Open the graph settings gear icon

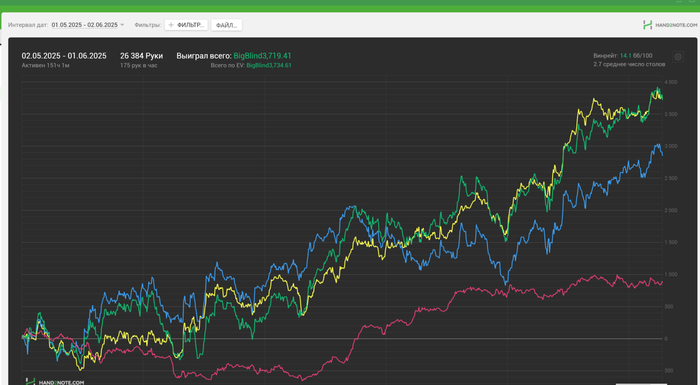point(678,57)
